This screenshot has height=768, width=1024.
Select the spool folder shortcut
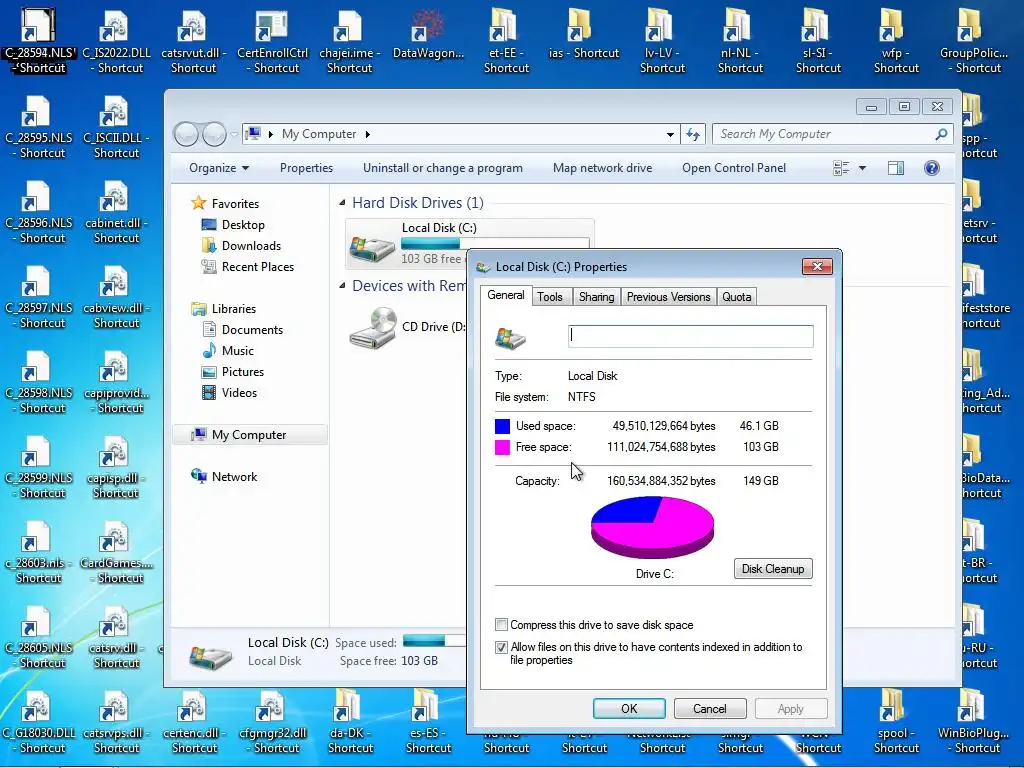coord(896,721)
